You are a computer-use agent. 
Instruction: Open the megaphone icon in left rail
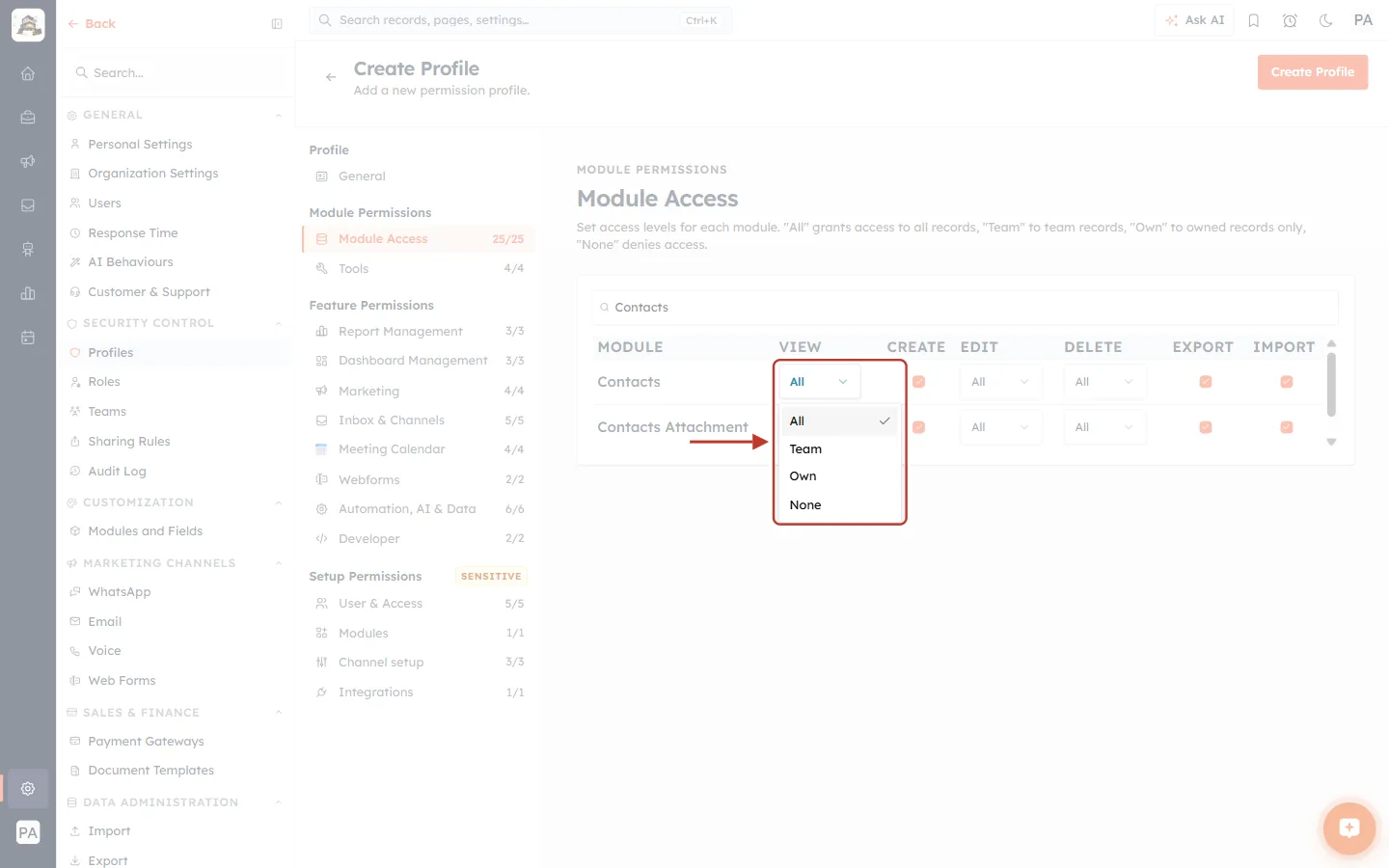(28, 161)
